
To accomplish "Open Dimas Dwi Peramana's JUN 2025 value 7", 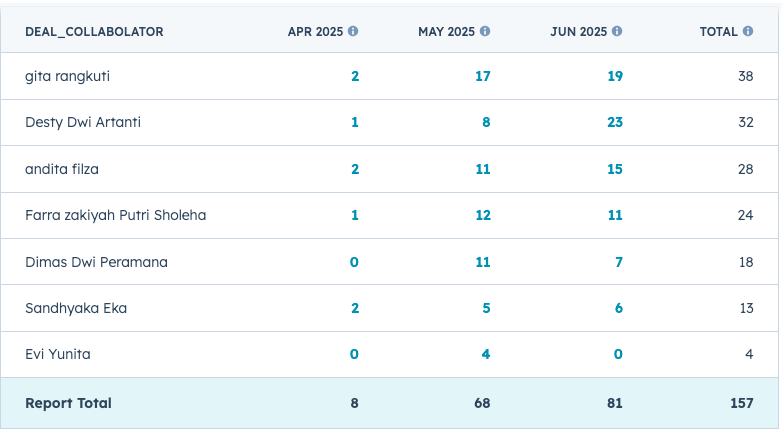I will [x=618, y=262].
